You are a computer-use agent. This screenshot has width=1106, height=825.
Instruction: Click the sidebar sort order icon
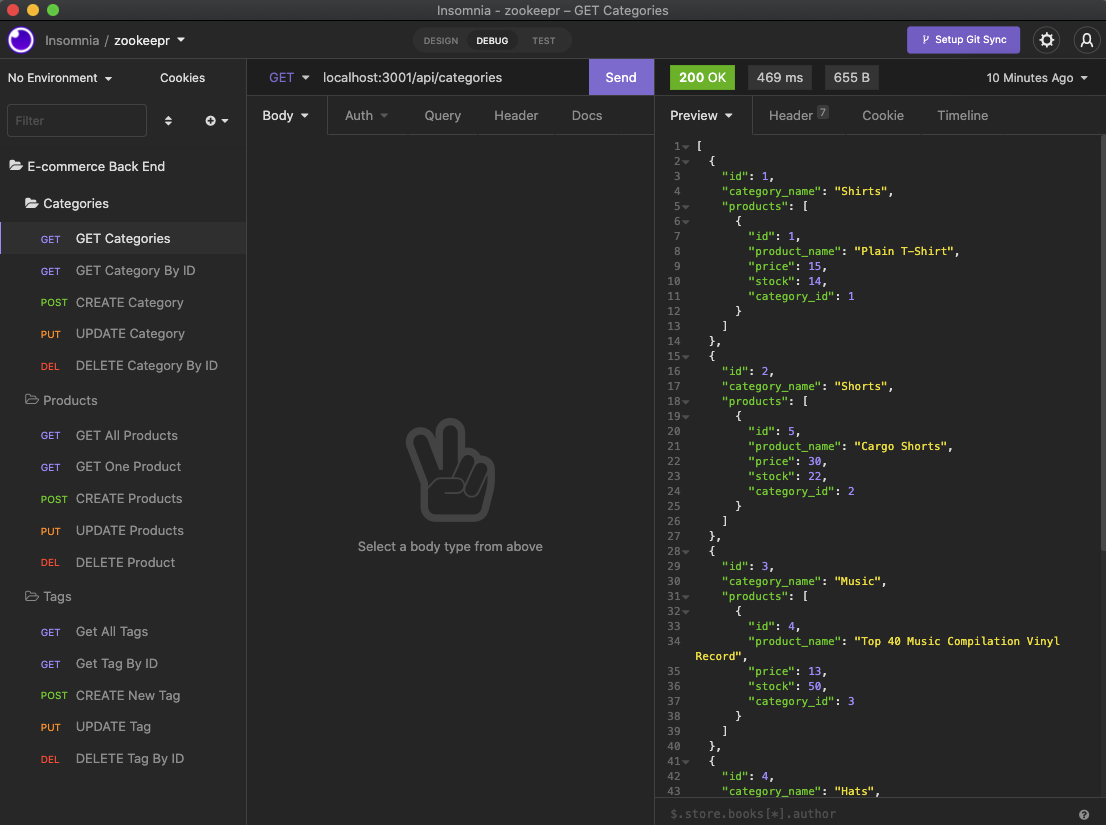pos(166,120)
